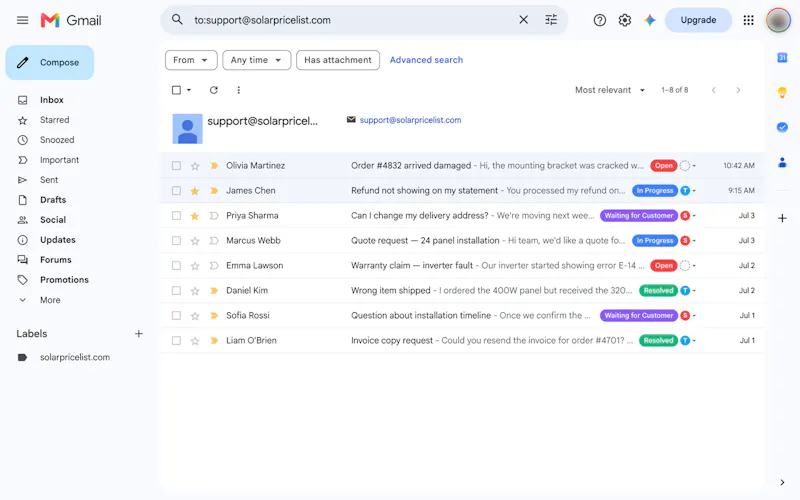Unstar the Priya Sharma email
This screenshot has height=500, width=800.
pos(194,215)
